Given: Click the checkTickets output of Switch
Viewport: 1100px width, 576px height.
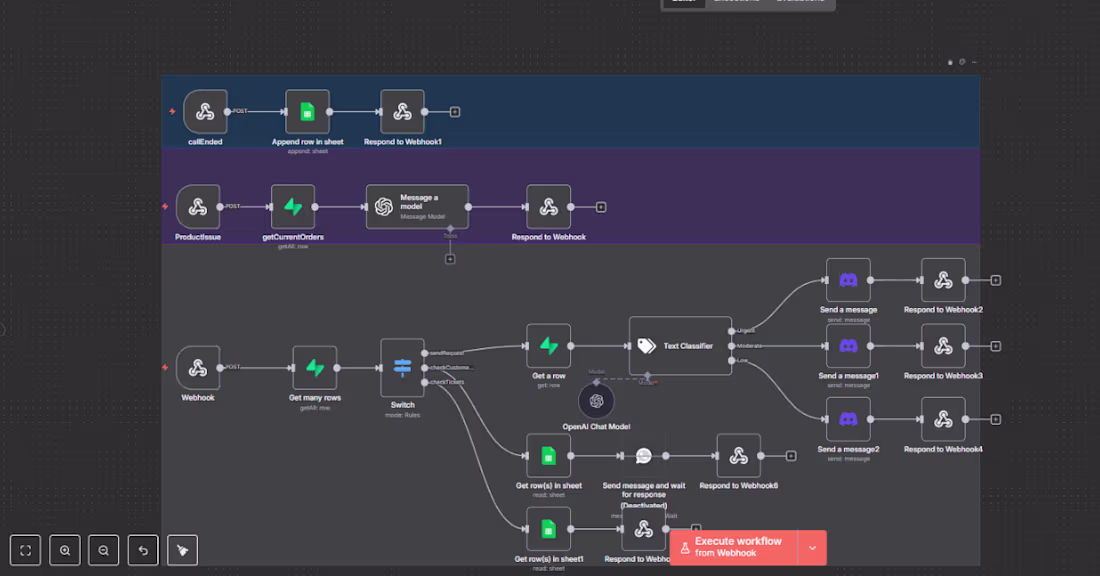Looking at the screenshot, I should [x=424, y=382].
